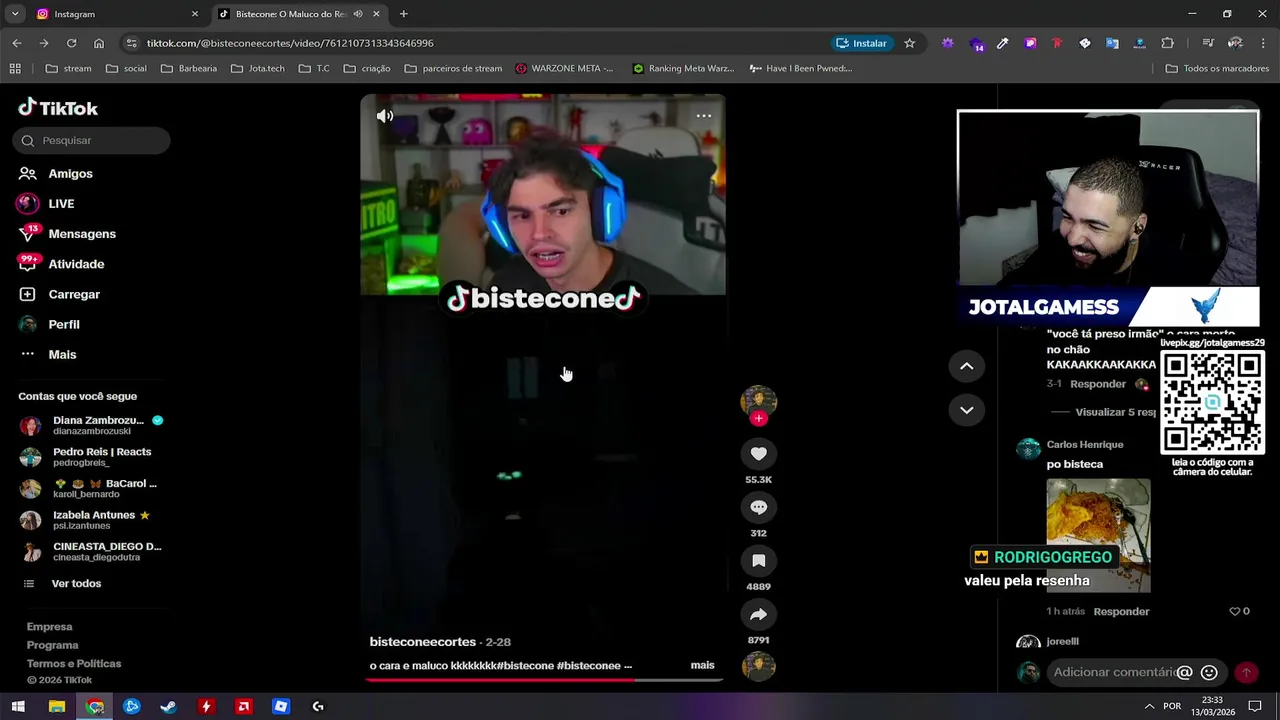This screenshot has height=720, width=1280.
Task: Post comment with red send arrow
Action: [1246, 673]
